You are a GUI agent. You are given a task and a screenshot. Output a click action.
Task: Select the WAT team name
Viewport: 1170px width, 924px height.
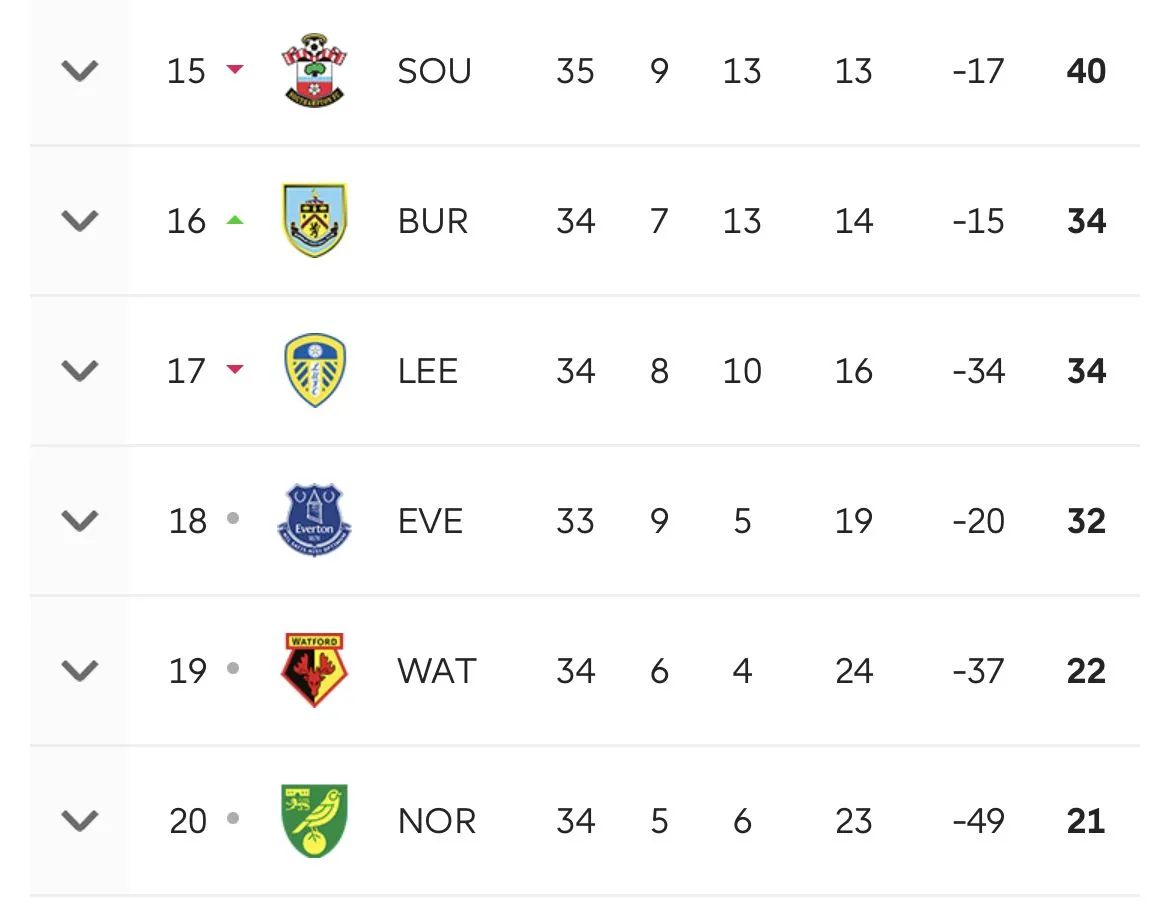437,671
